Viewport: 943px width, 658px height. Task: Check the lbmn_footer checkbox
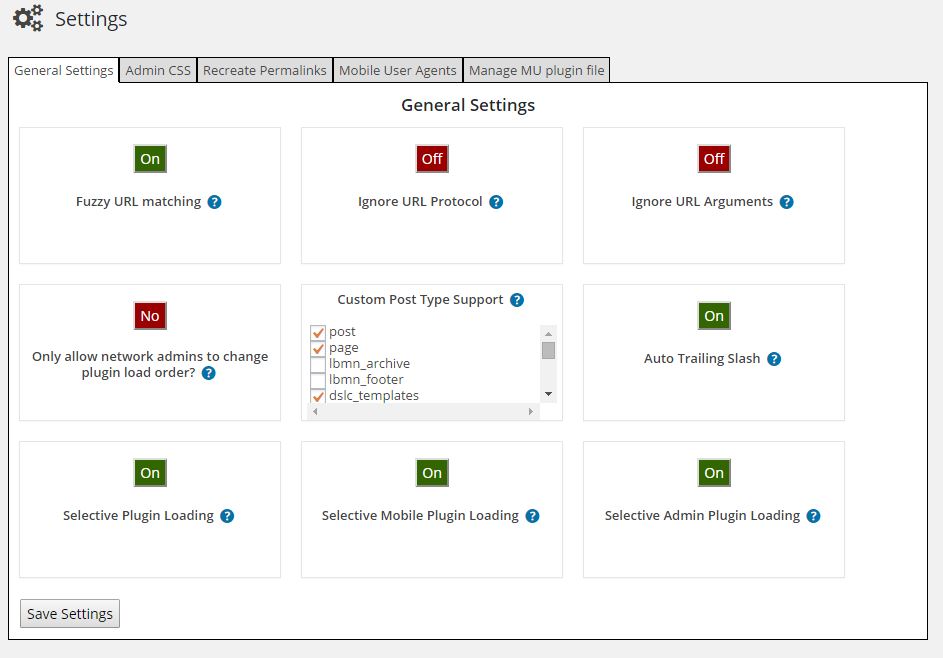(318, 380)
